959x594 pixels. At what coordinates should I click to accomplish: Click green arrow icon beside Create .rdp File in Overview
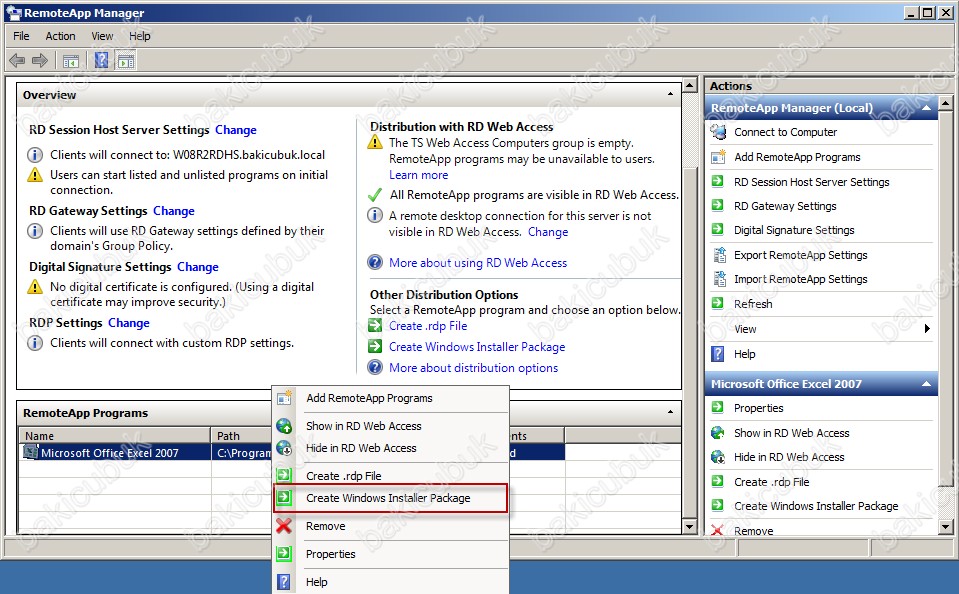(375, 325)
